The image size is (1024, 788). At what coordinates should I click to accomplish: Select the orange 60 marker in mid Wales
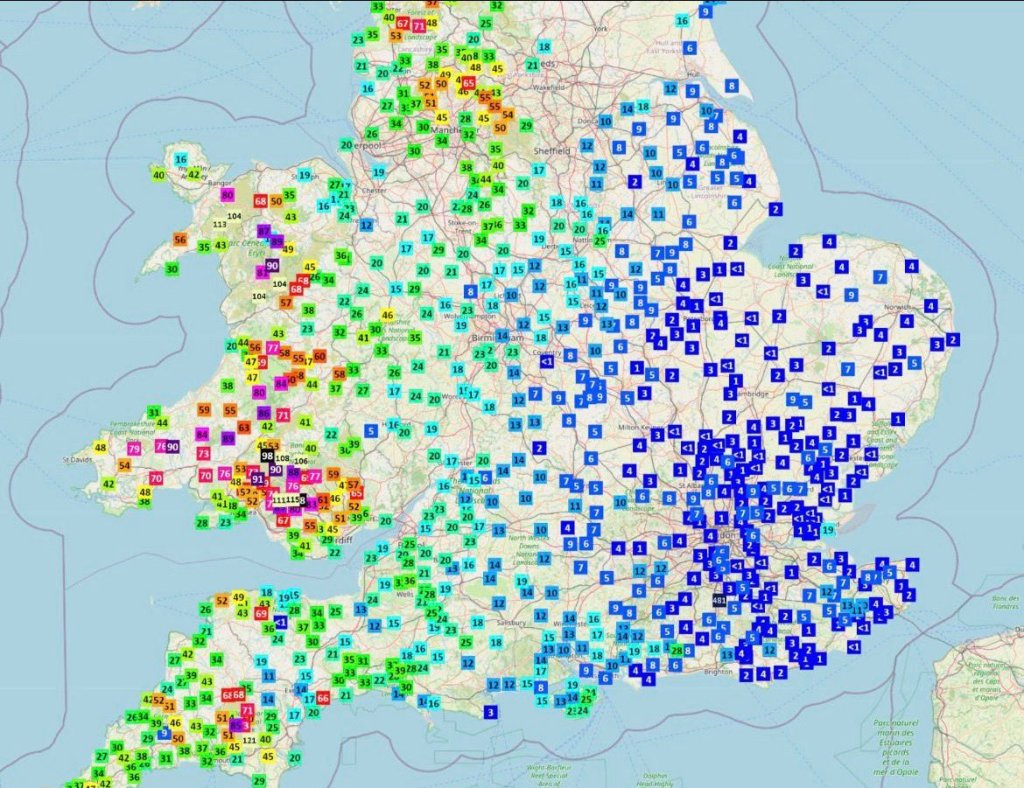click(319, 355)
